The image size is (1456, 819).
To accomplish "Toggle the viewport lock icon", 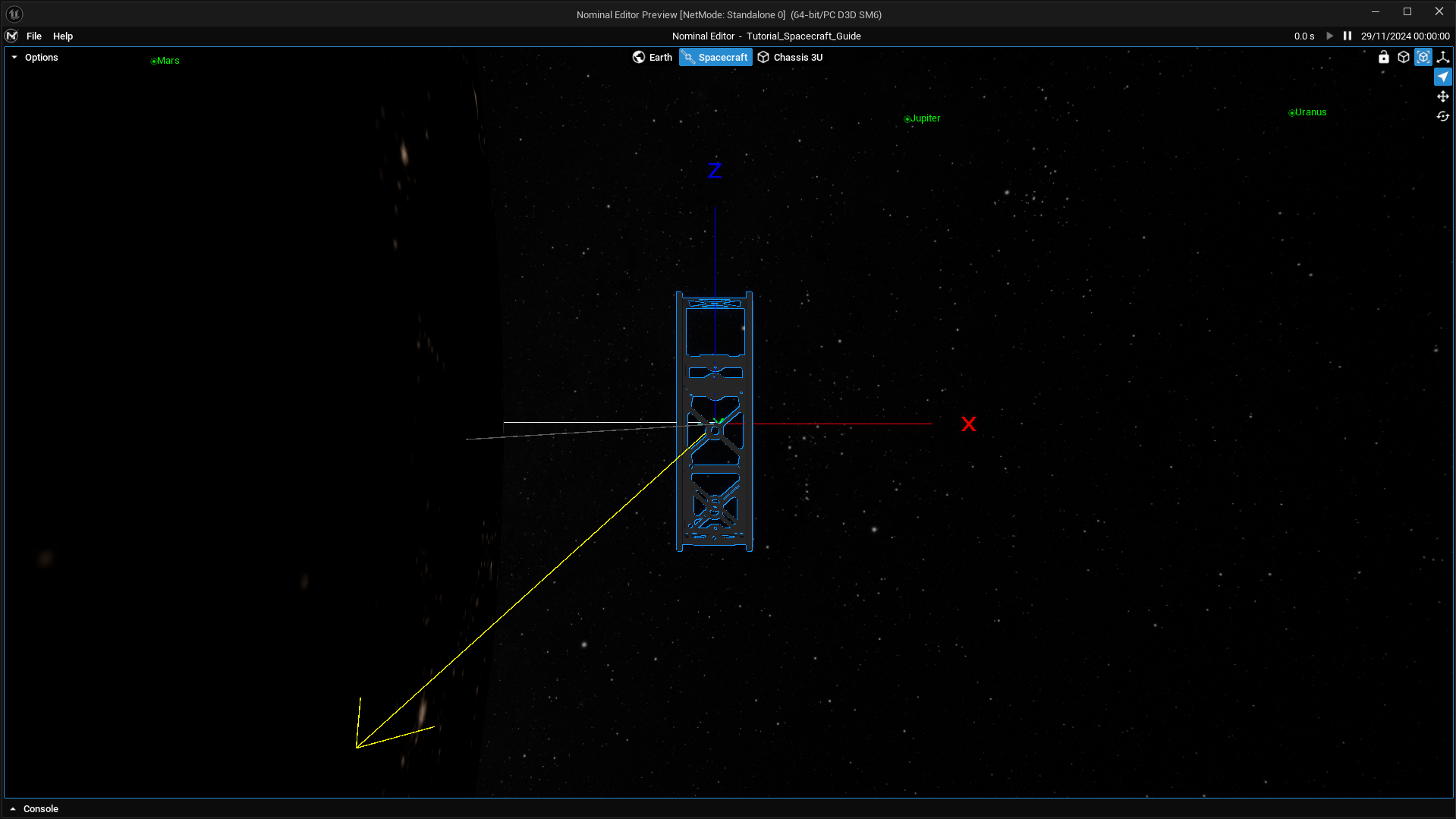I will (x=1383, y=57).
